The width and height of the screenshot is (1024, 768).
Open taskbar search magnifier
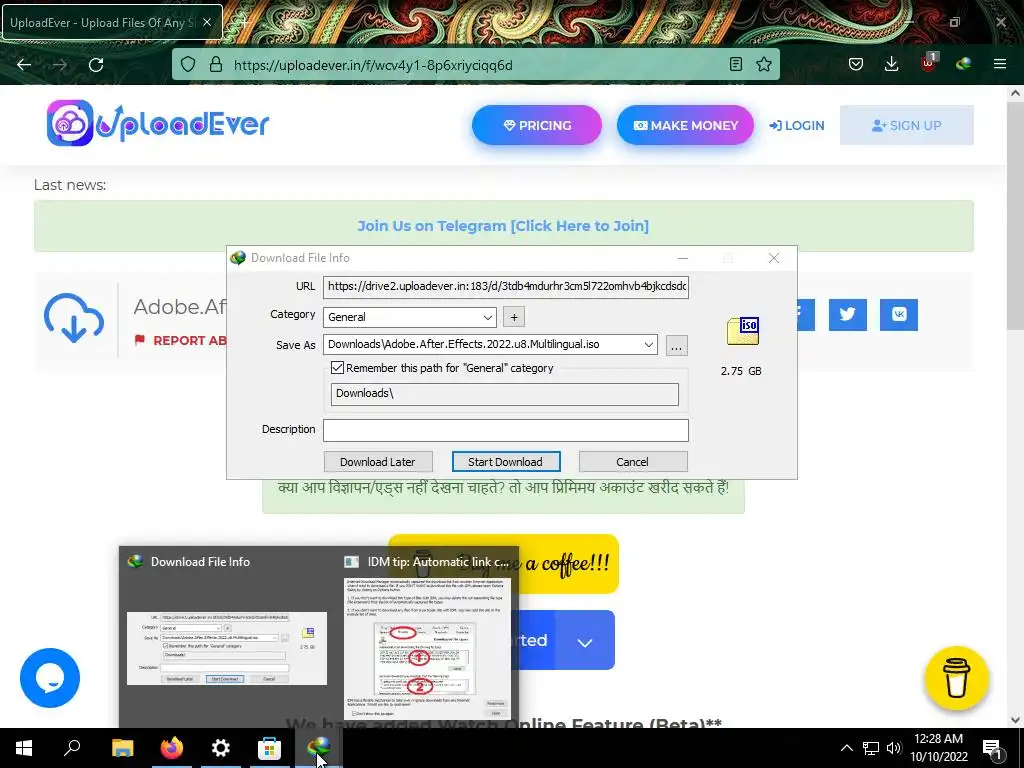(72, 748)
